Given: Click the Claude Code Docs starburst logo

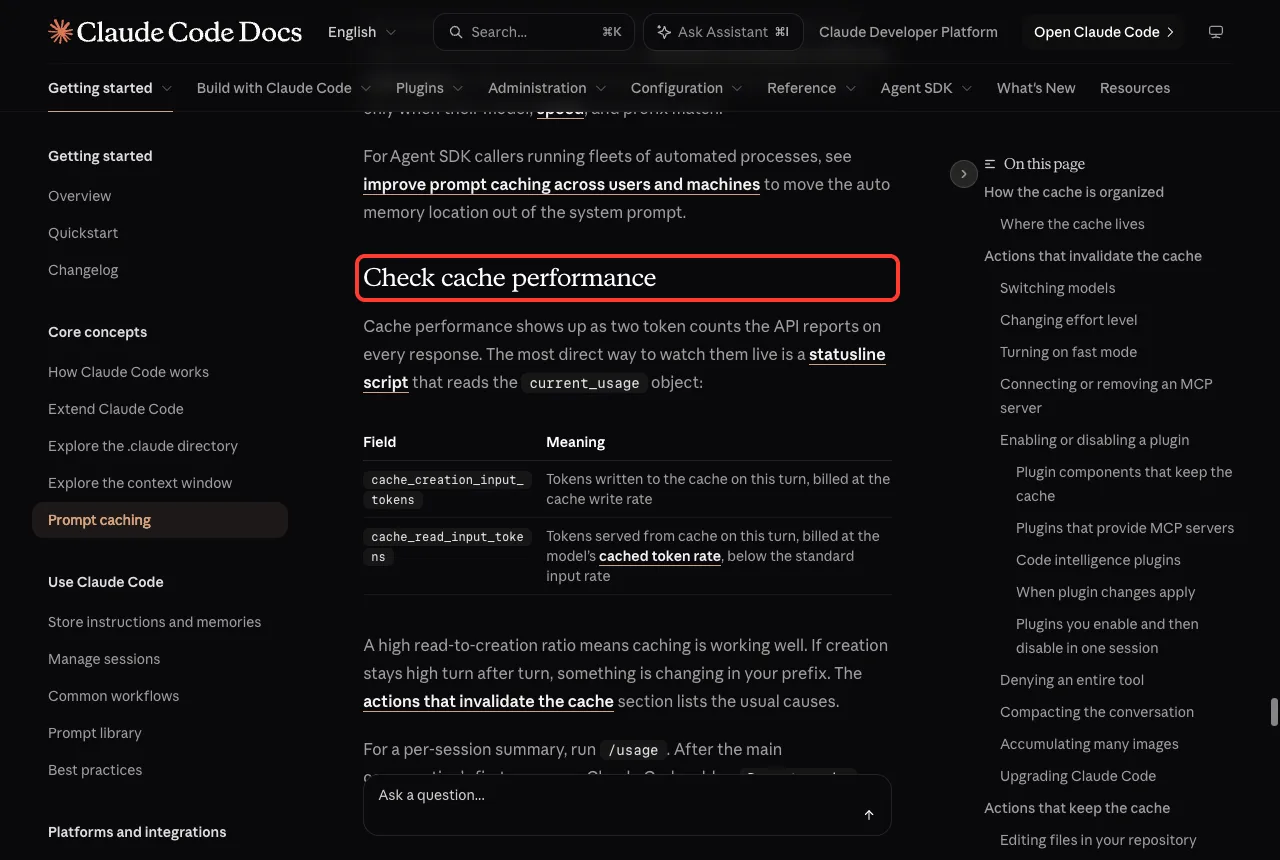Looking at the screenshot, I should point(60,32).
